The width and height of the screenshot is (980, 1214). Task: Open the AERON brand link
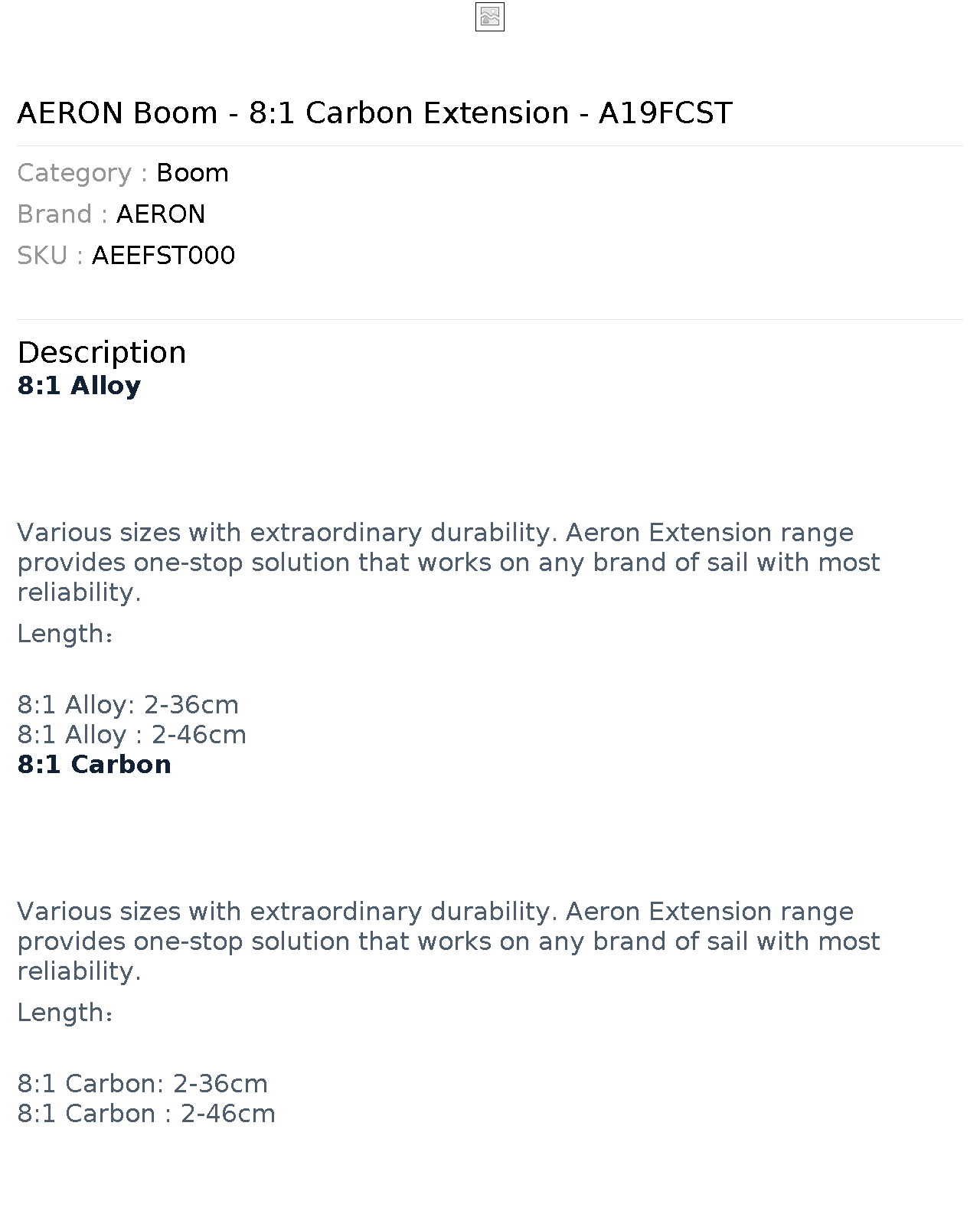click(161, 214)
